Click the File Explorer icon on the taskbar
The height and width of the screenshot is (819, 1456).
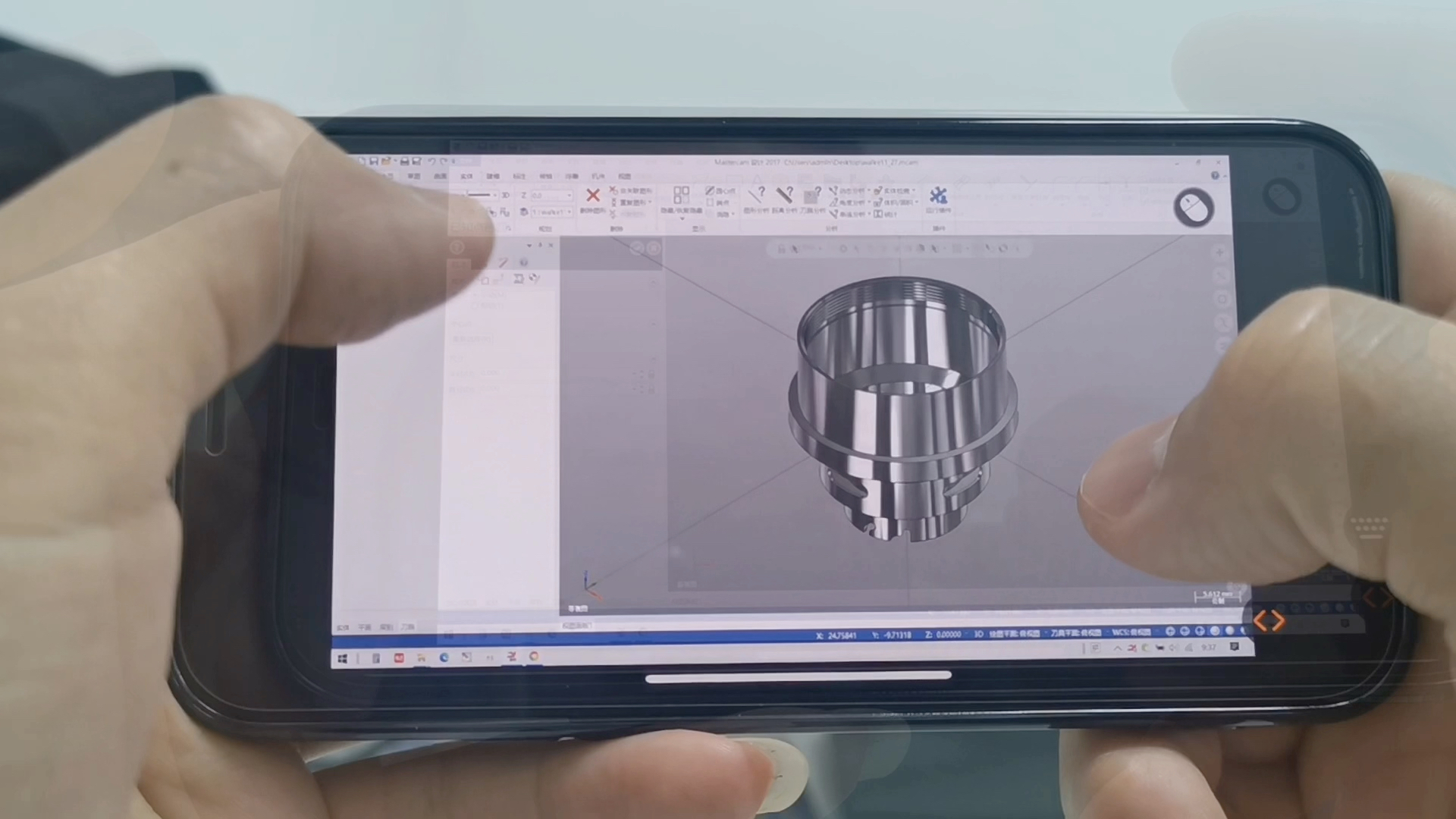[x=421, y=657]
